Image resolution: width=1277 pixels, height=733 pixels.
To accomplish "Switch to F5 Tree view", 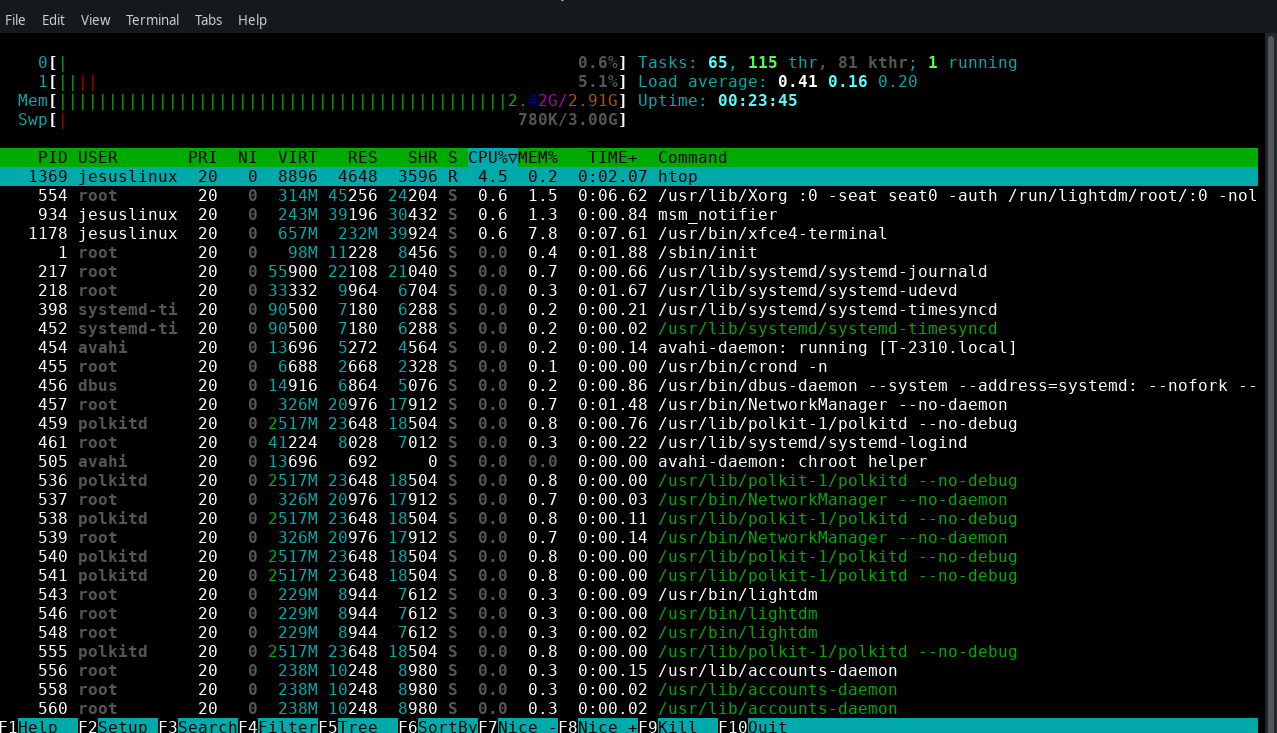I will coord(358,727).
